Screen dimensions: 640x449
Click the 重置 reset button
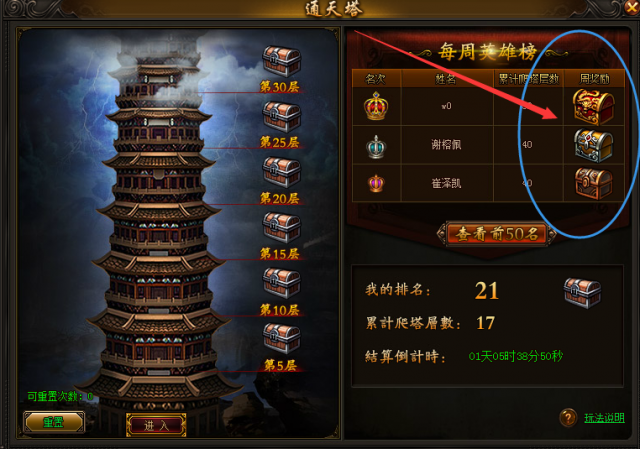[54, 422]
